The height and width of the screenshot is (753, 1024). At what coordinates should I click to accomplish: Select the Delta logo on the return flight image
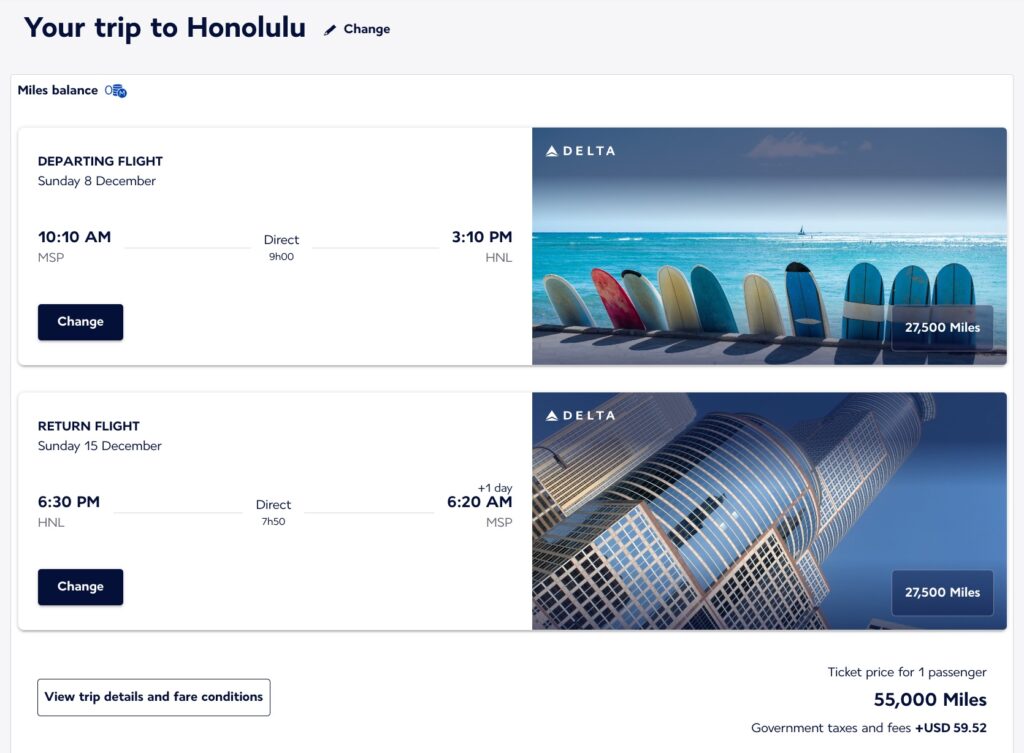click(580, 415)
